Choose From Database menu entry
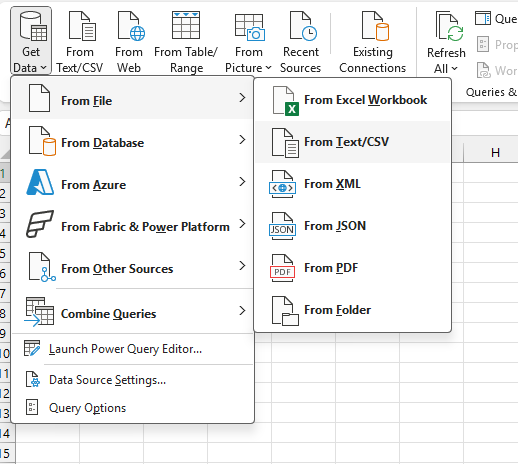Screen dimensions: 518x464 132,141
